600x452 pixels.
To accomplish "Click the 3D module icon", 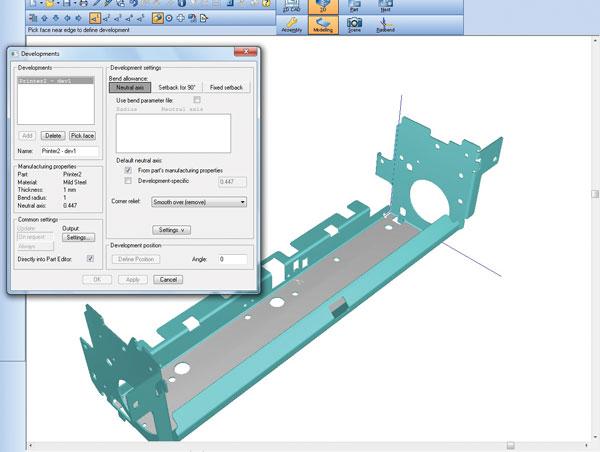I will pos(324,4).
